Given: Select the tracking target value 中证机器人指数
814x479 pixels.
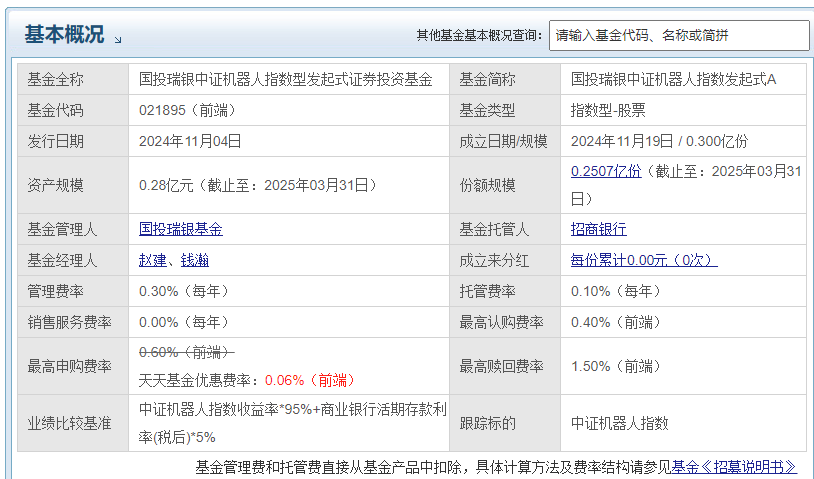Looking at the screenshot, I should [x=619, y=423].
